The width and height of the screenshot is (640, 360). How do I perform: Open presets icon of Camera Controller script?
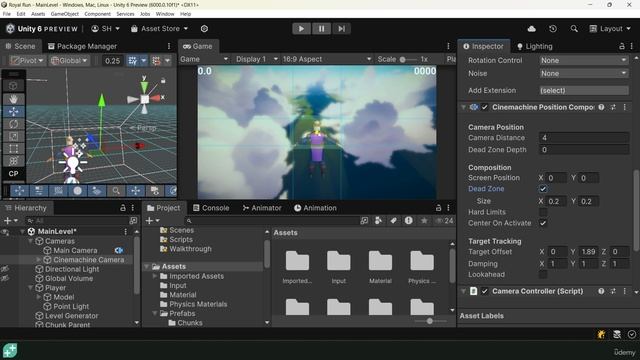[x=613, y=291]
